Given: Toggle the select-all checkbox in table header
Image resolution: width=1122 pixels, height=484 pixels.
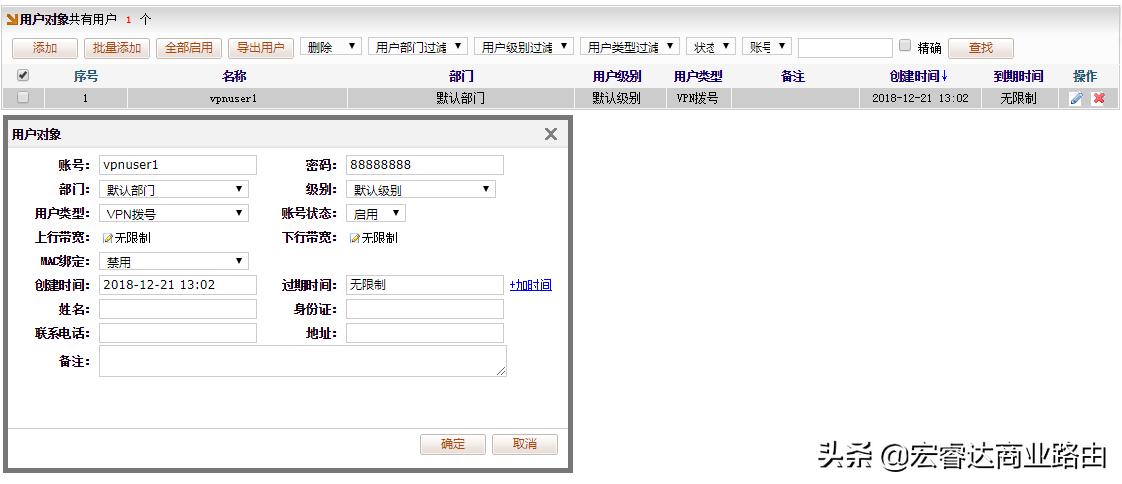Looking at the screenshot, I should point(23,75).
